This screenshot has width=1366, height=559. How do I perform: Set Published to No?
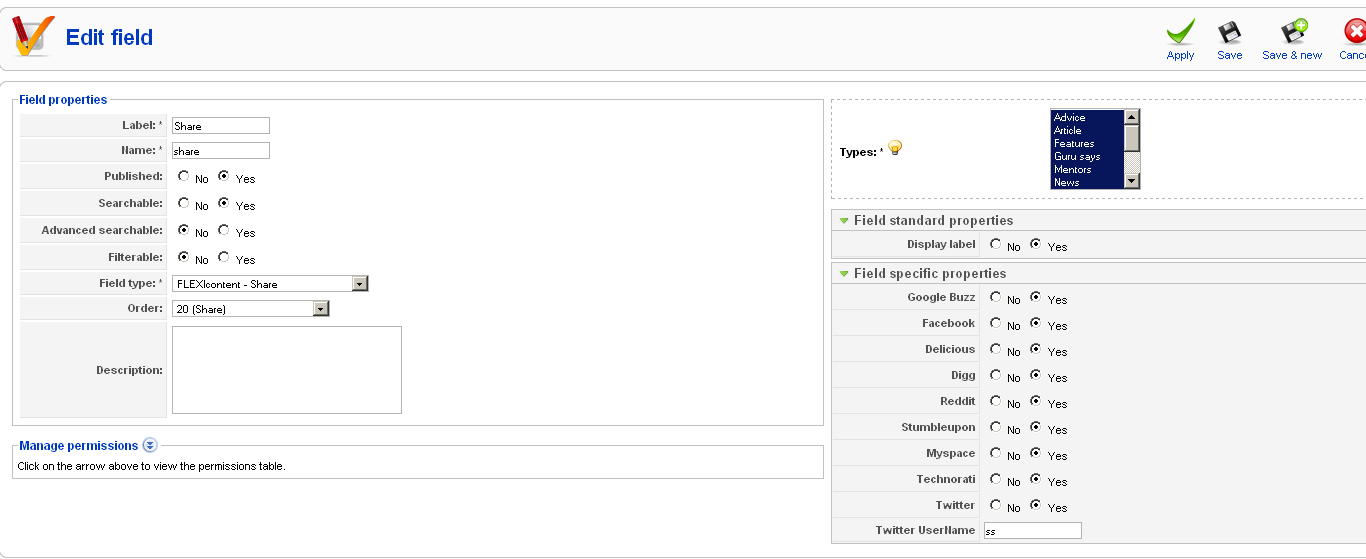184,176
